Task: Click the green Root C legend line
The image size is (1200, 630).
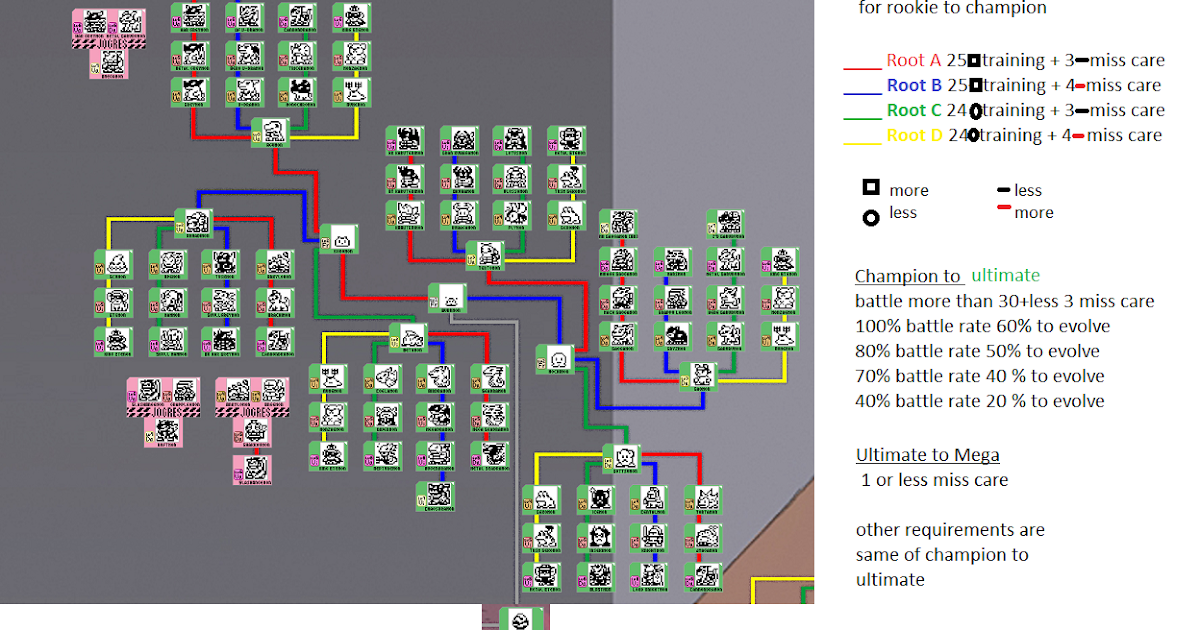Action: click(862, 119)
